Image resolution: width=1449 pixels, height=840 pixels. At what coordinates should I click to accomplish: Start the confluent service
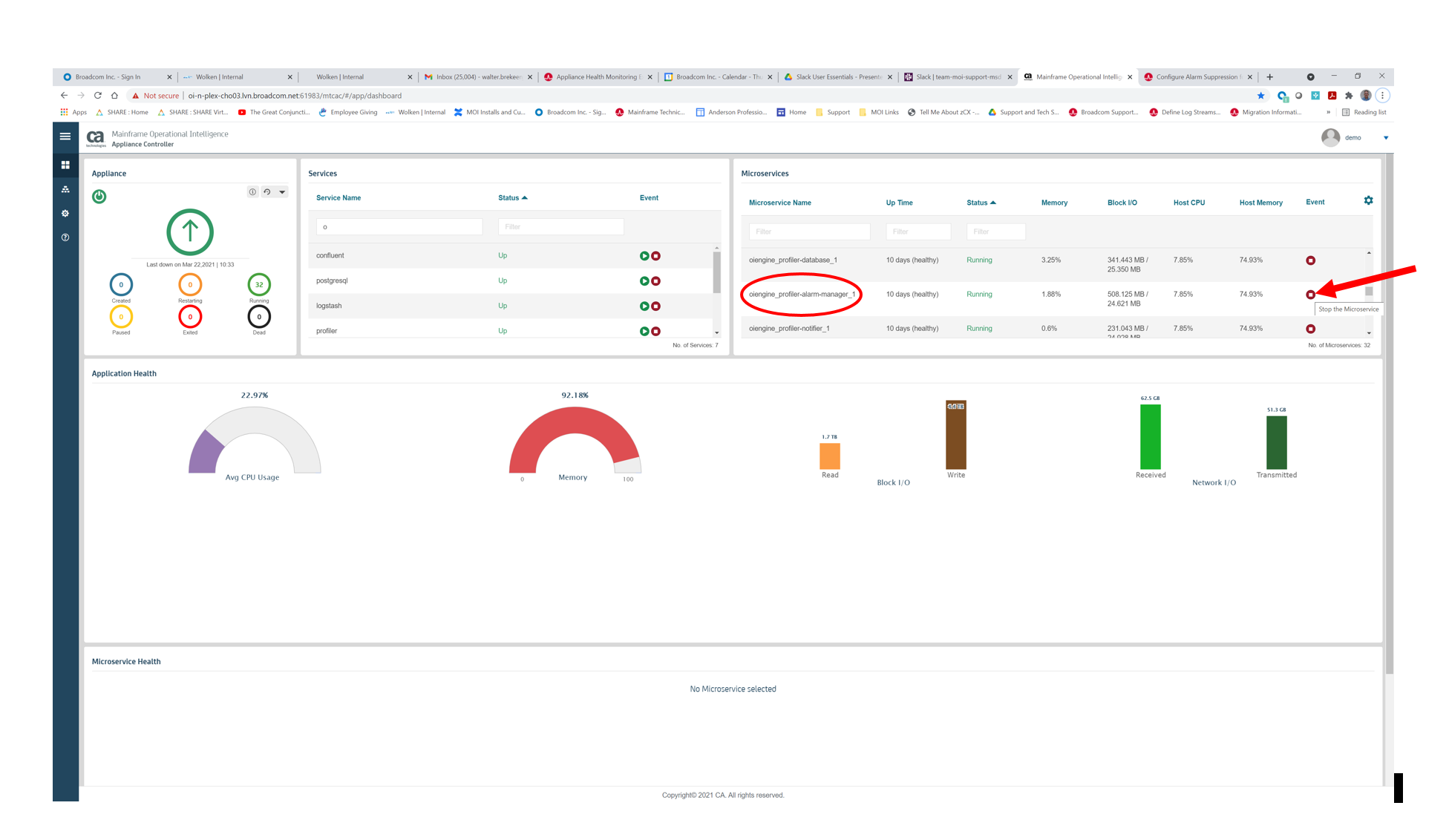(644, 256)
